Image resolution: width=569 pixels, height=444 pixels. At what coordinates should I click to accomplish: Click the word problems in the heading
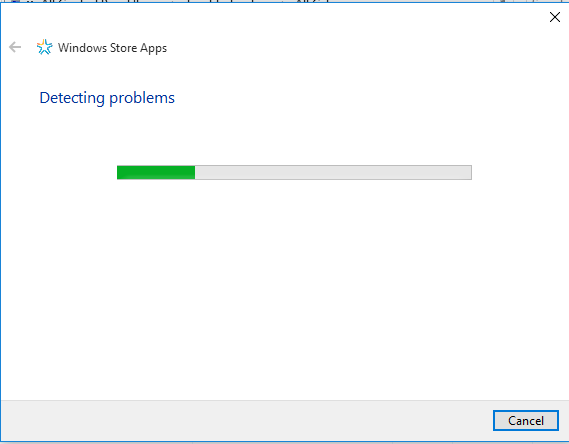tap(142, 99)
